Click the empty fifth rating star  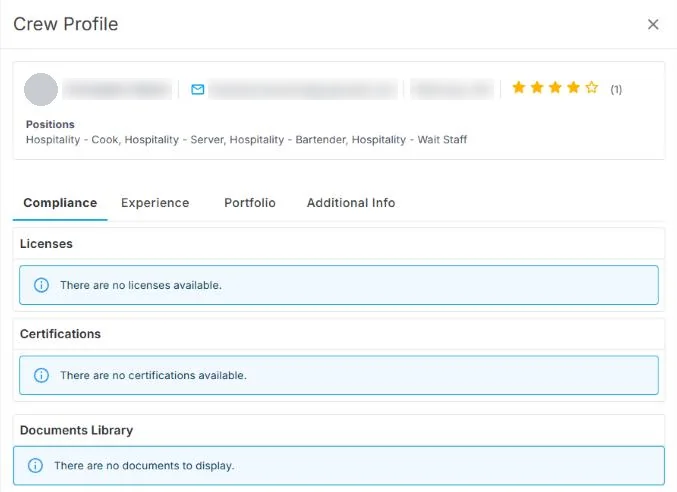(x=592, y=88)
